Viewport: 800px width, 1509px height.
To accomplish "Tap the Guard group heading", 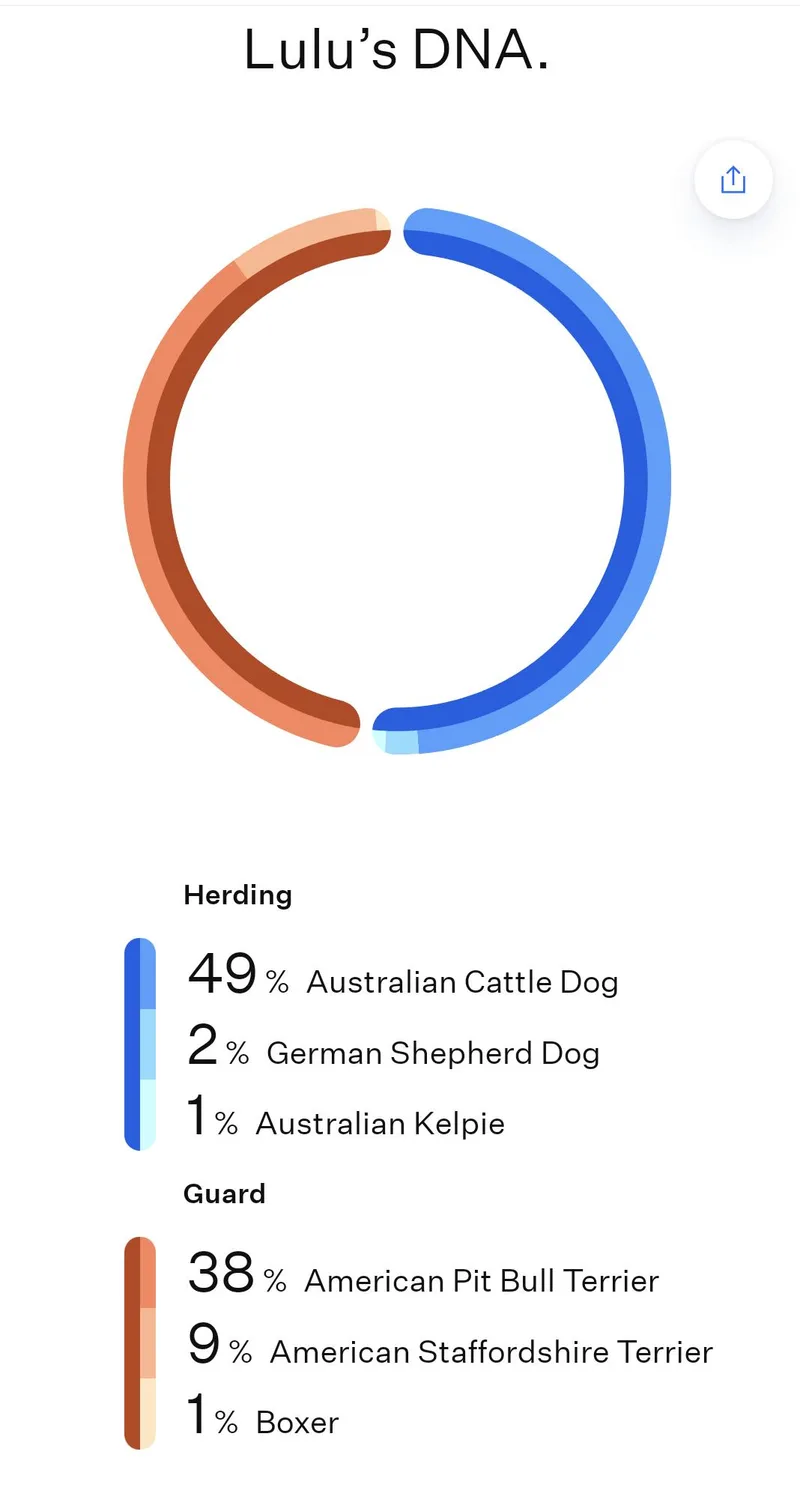I will (x=224, y=1193).
